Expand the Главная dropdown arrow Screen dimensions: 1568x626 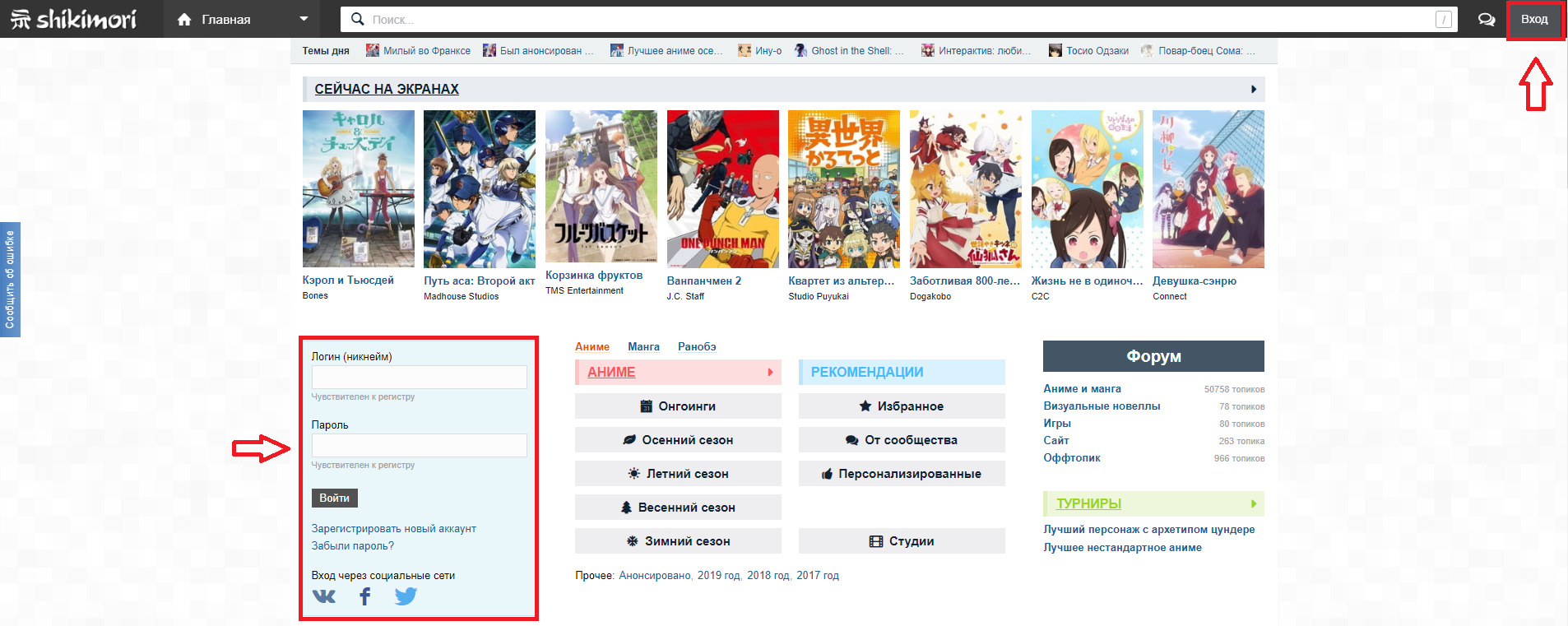click(304, 19)
